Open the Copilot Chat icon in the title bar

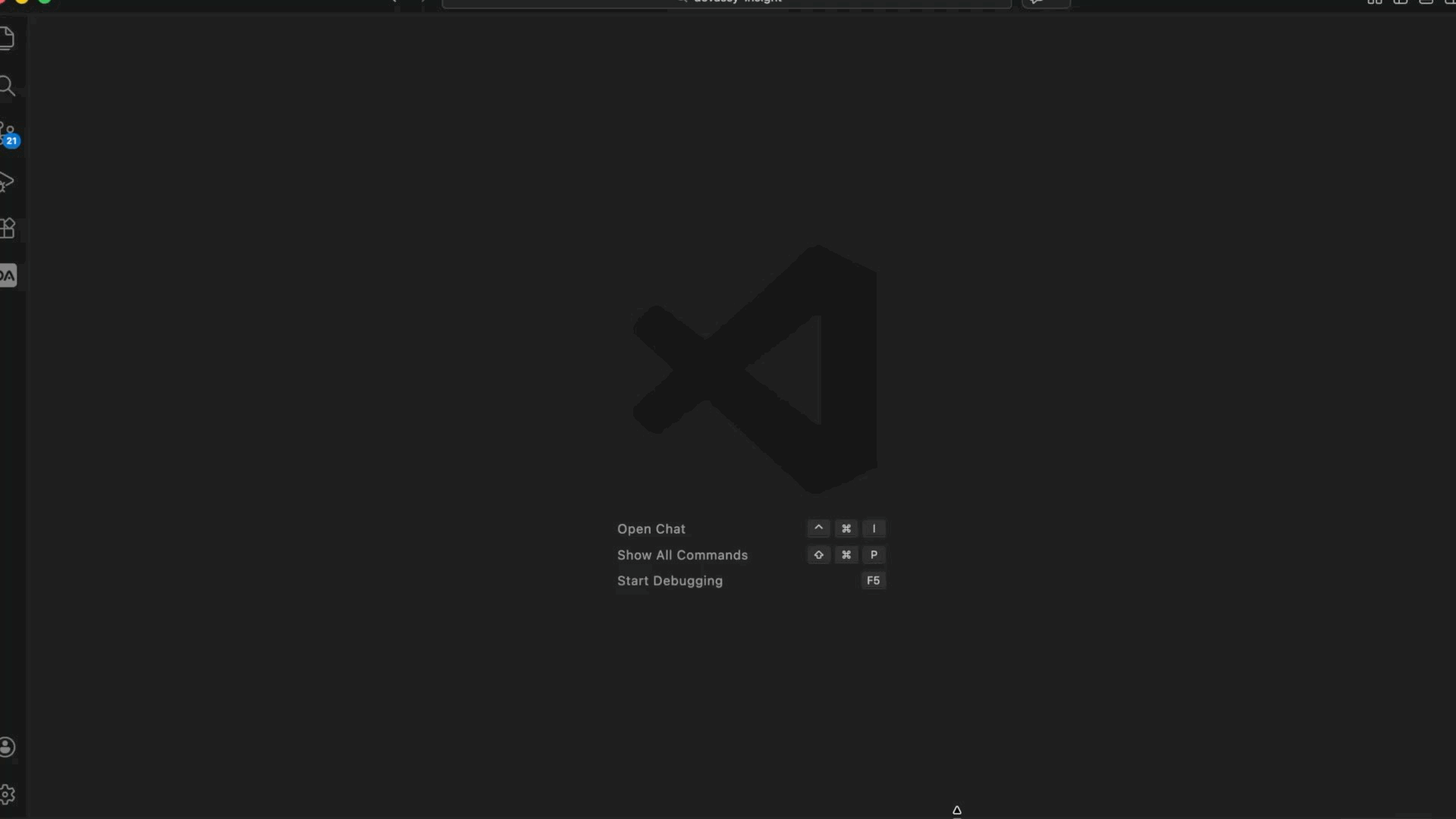pyautogui.click(x=1045, y=3)
